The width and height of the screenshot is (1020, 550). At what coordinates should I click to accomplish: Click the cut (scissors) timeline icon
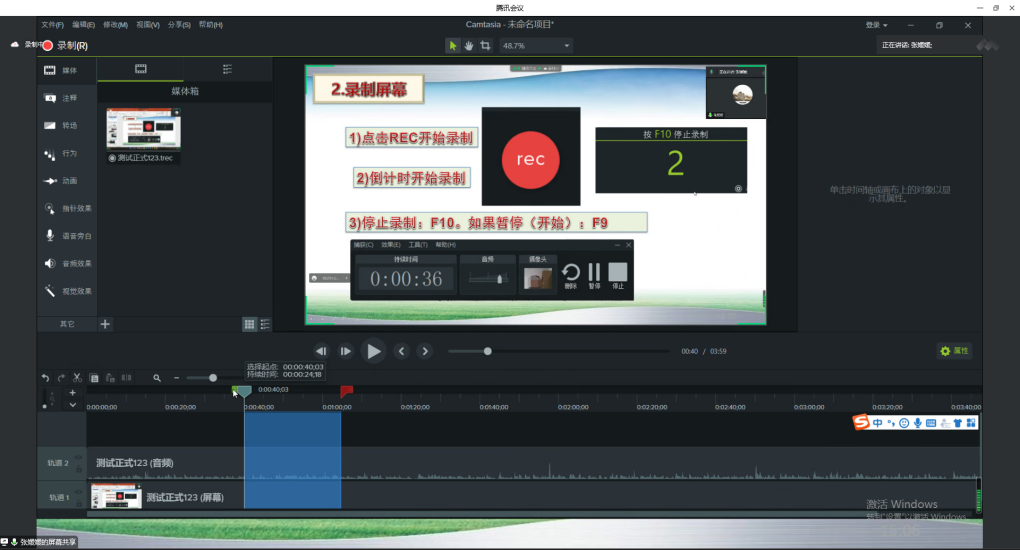pos(77,378)
